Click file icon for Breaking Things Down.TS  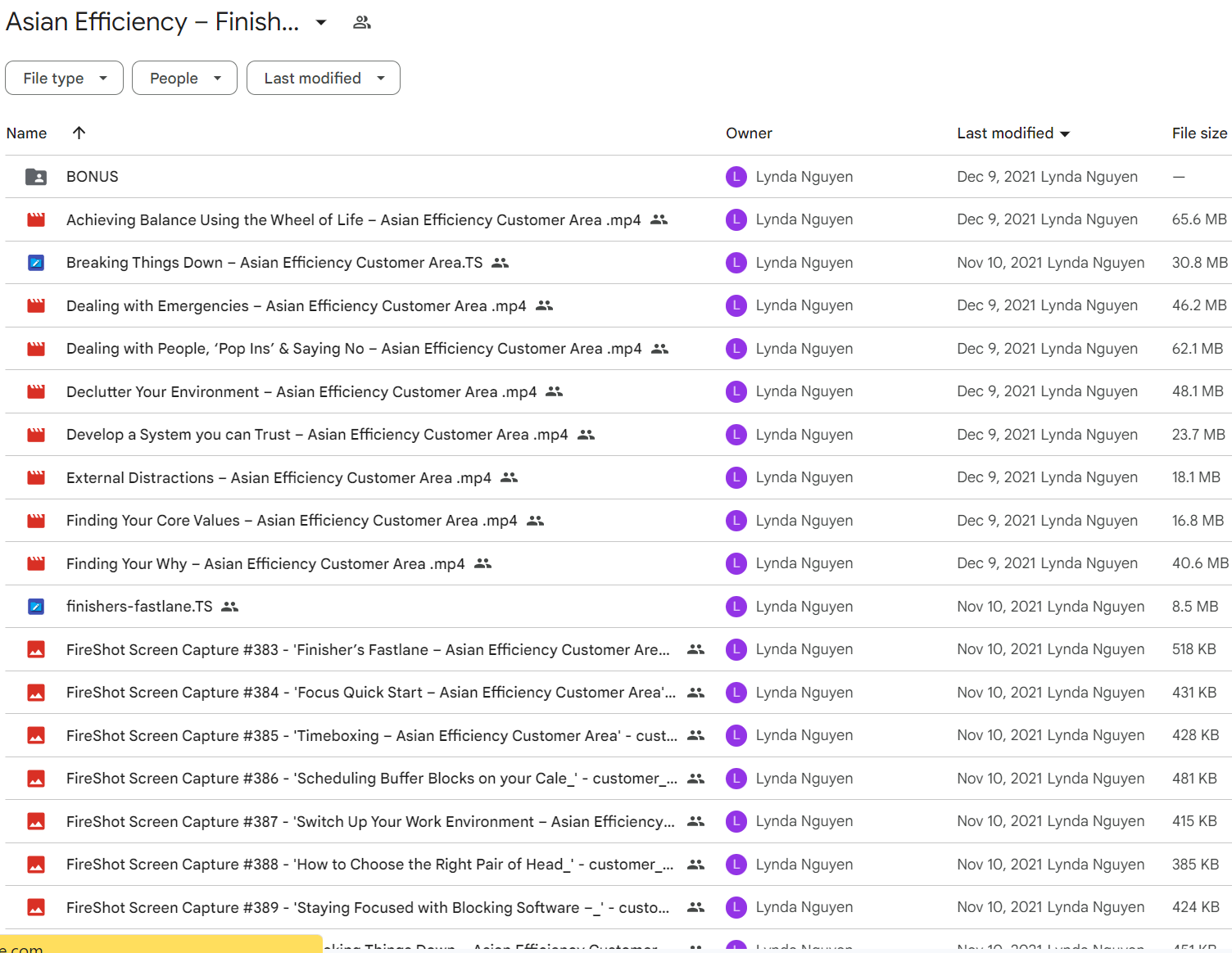coord(36,263)
